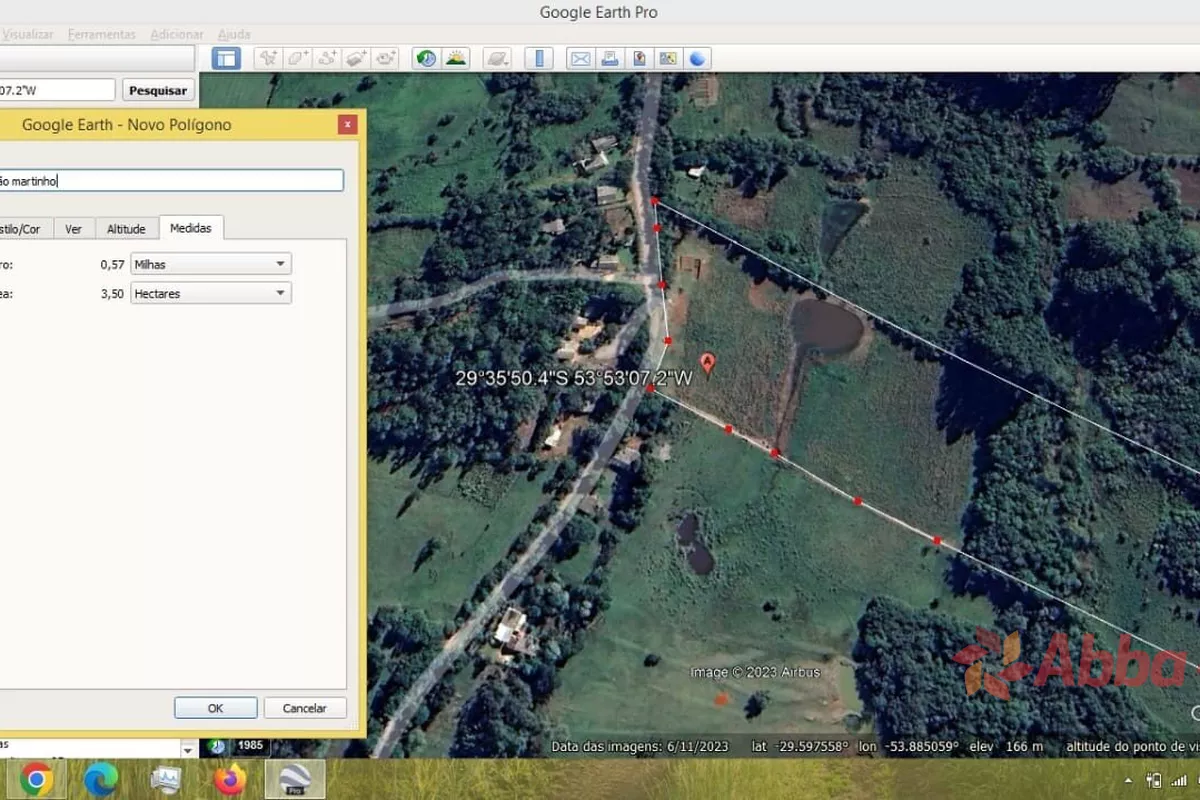
Task: Switch to the Estilo/Cor tab
Action: pyautogui.click(x=24, y=229)
